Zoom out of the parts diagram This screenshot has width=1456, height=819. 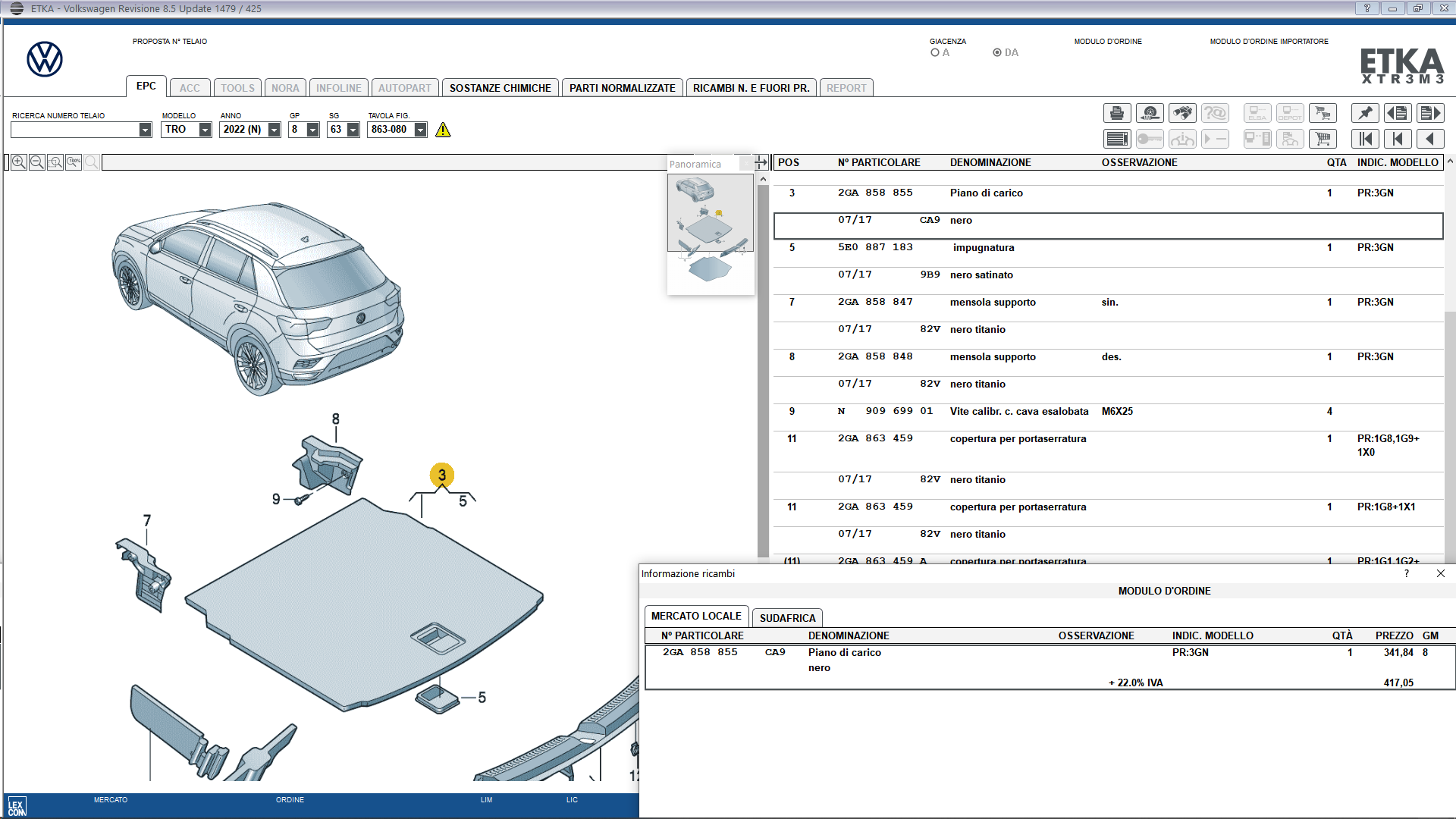37,162
